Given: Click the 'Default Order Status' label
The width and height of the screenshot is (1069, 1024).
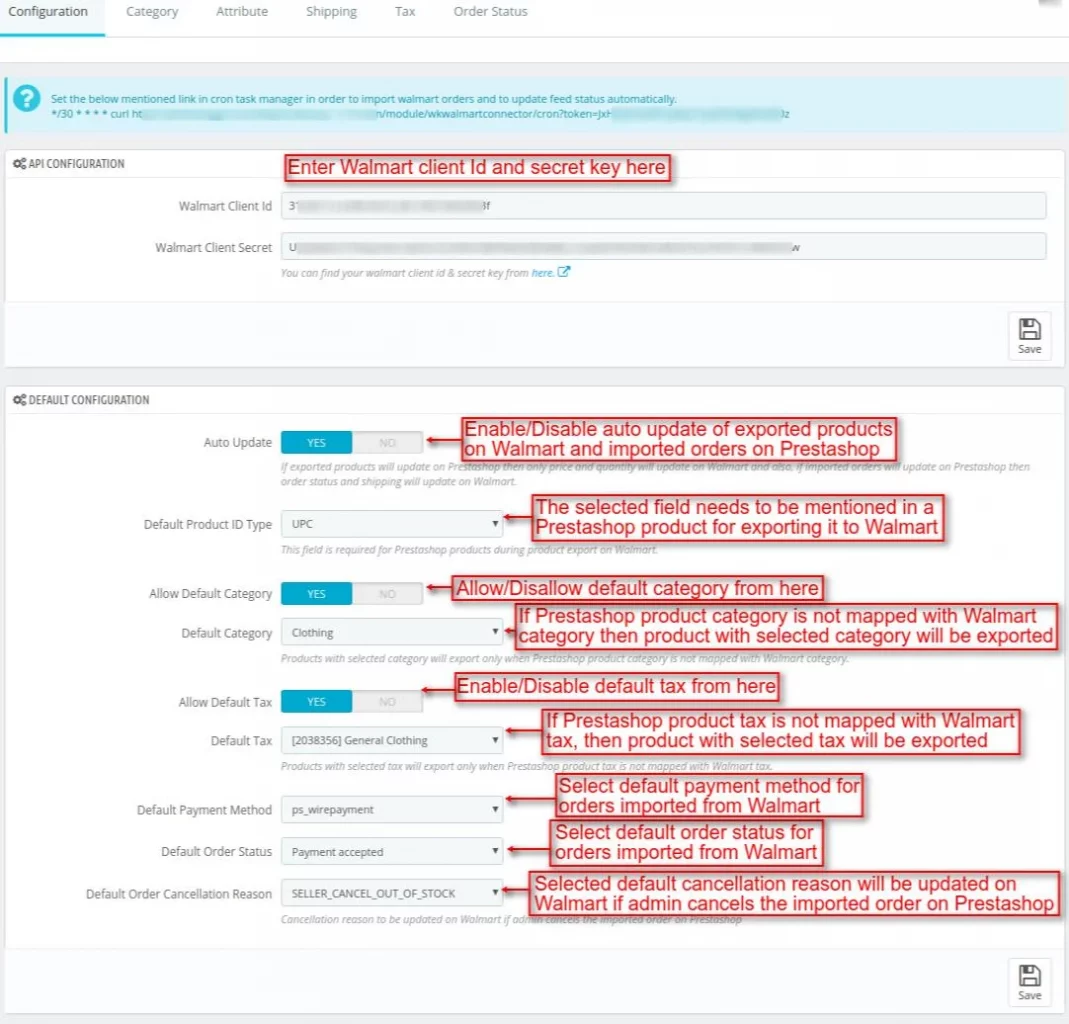Looking at the screenshot, I should (216, 852).
